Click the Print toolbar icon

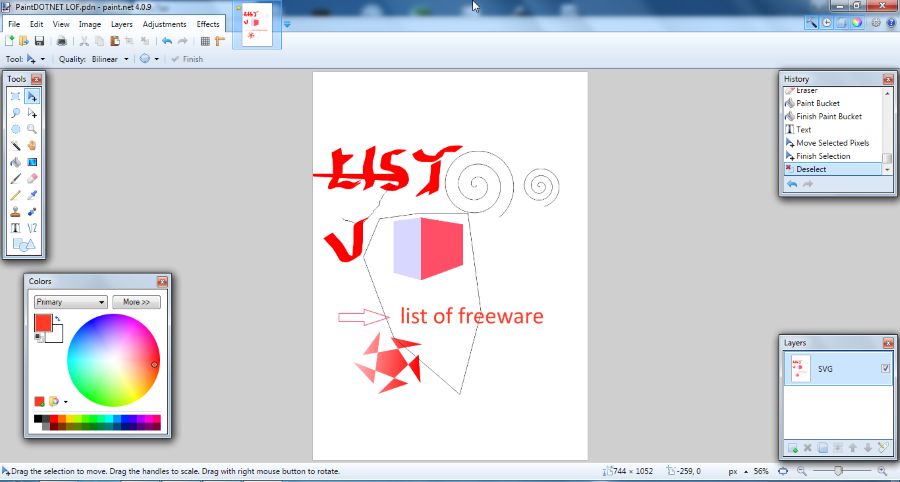coord(62,41)
